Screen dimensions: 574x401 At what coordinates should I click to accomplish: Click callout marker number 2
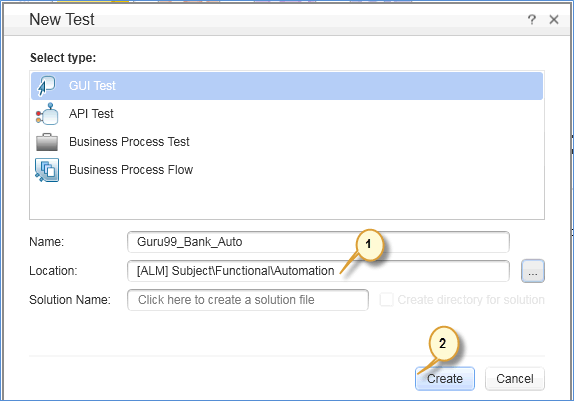point(443,344)
